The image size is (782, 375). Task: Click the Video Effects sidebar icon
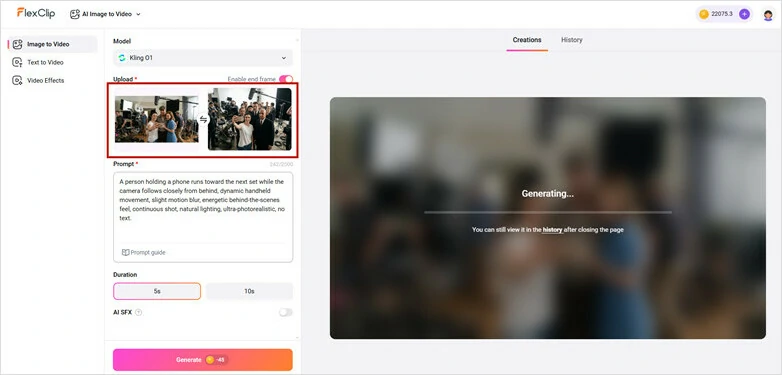pyautogui.click(x=17, y=80)
